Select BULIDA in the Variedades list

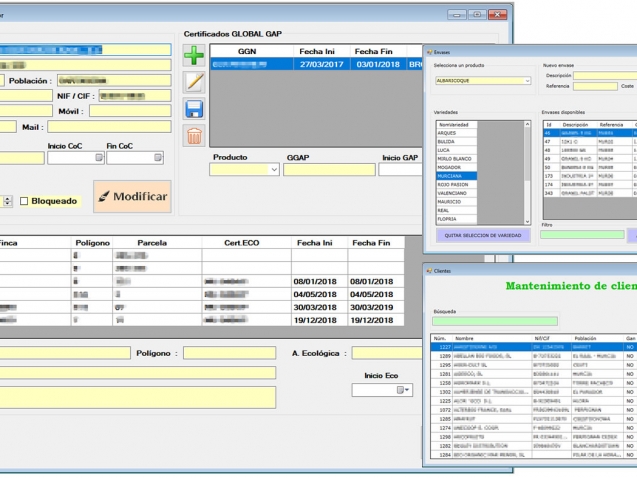[x=457, y=142]
